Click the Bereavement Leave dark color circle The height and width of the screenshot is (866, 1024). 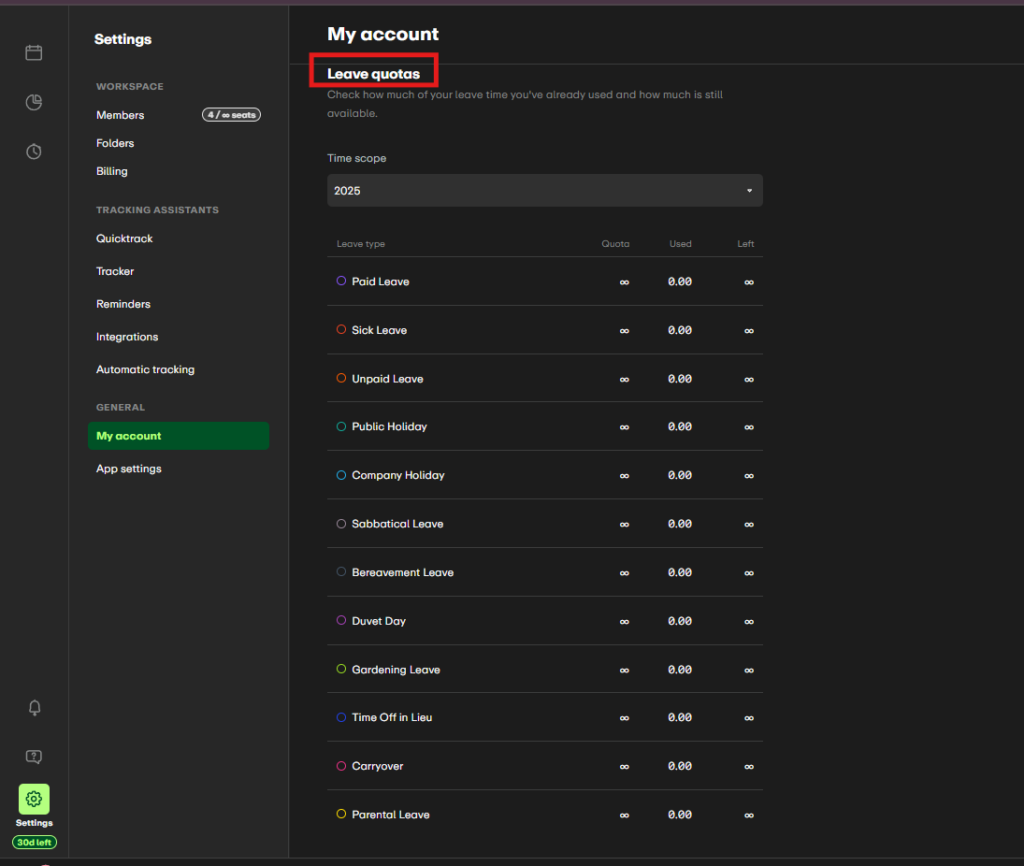[341, 571]
